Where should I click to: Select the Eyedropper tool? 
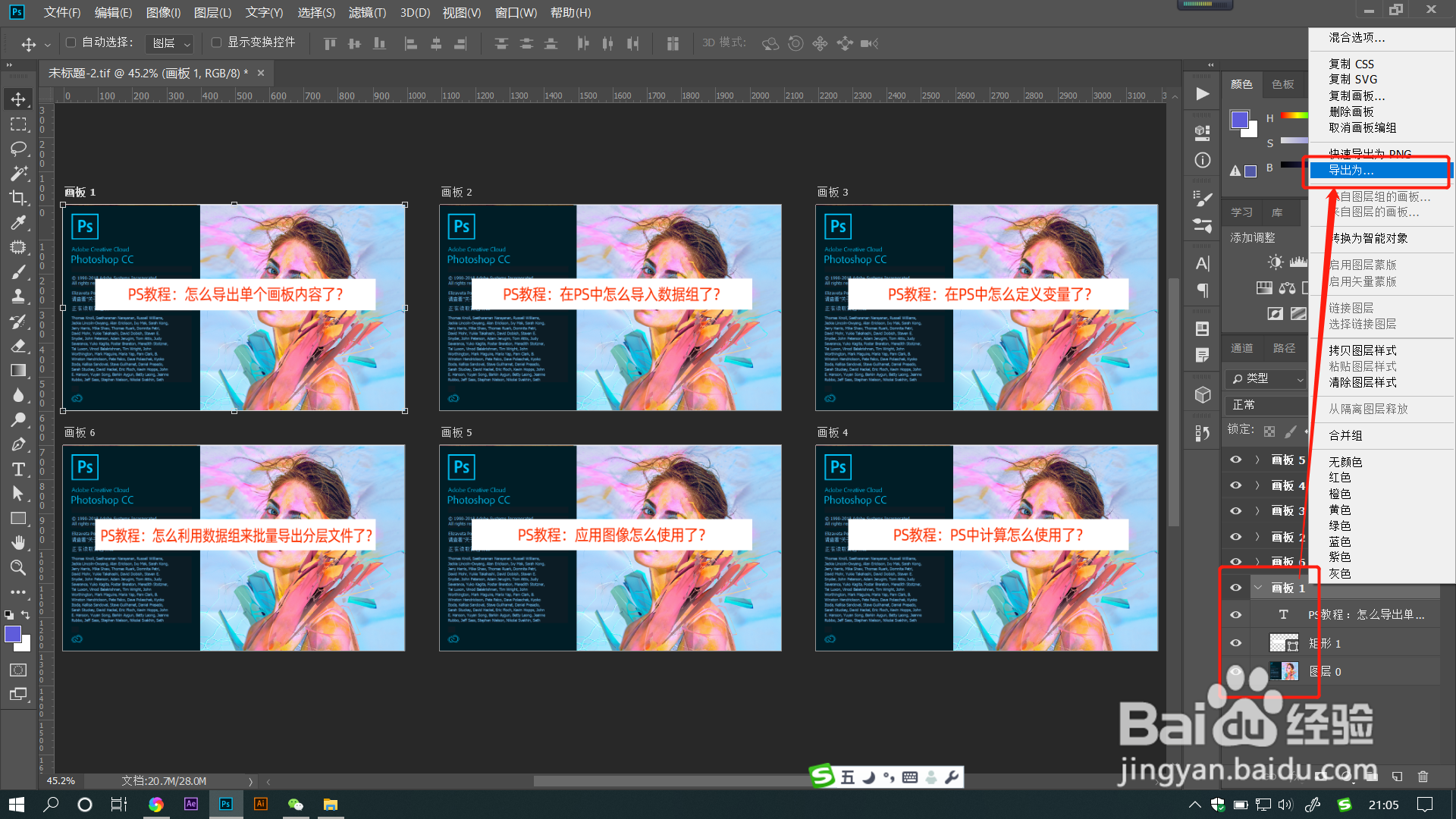click(x=18, y=223)
